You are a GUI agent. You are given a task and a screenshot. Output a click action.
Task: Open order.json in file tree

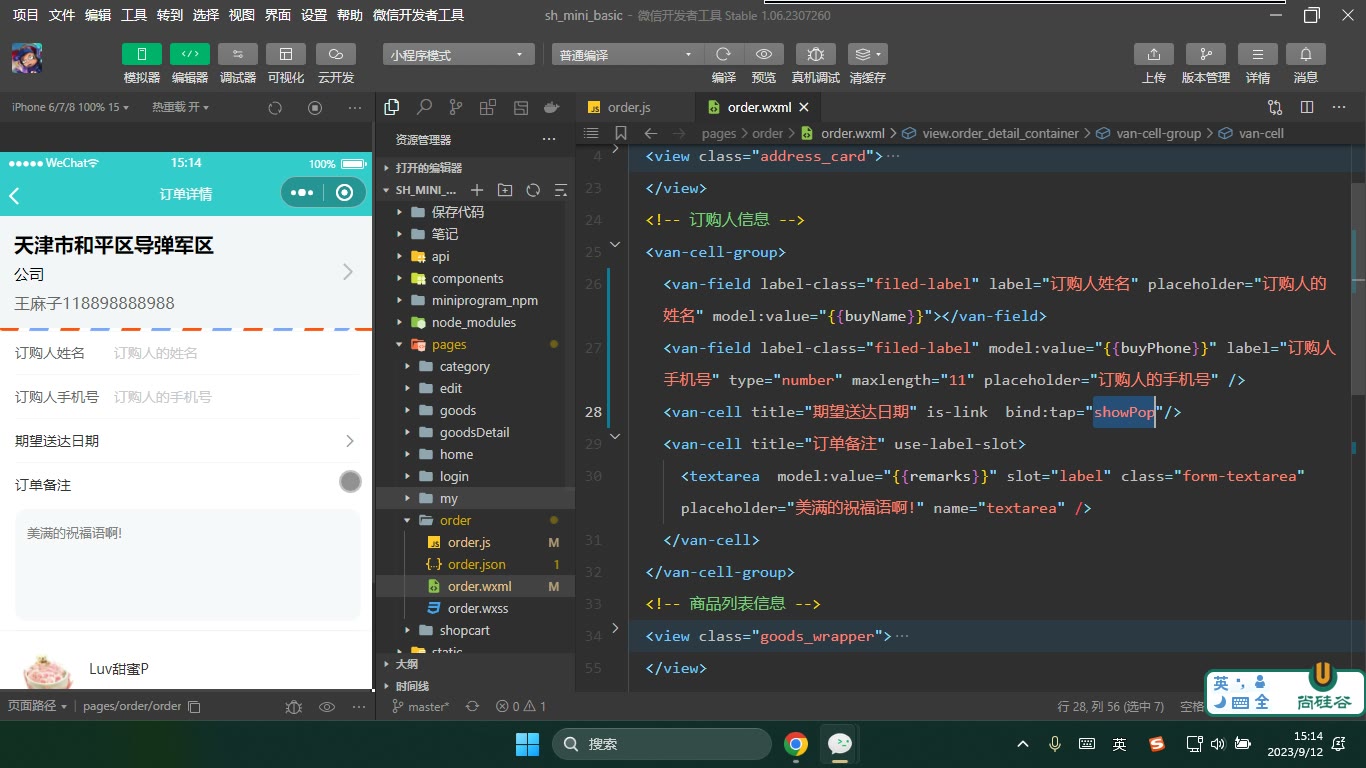pos(475,564)
